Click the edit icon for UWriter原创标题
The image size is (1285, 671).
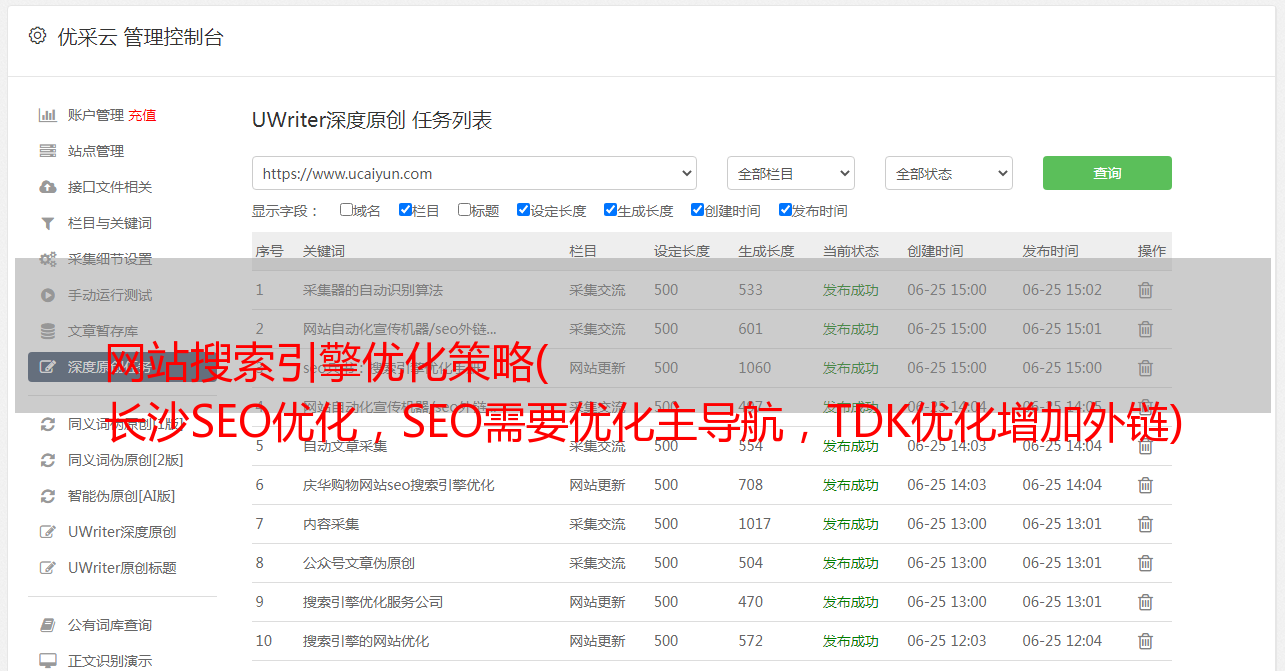47,568
